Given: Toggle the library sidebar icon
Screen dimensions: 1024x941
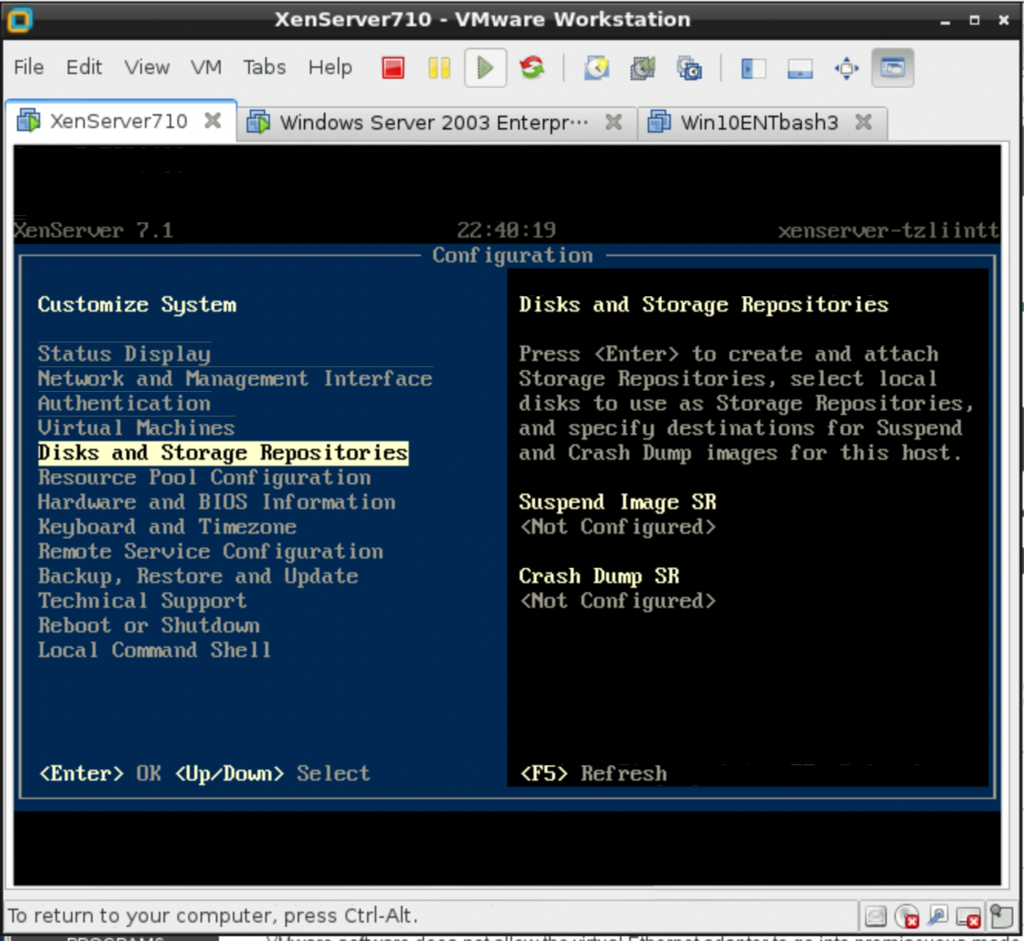Looking at the screenshot, I should 754,68.
